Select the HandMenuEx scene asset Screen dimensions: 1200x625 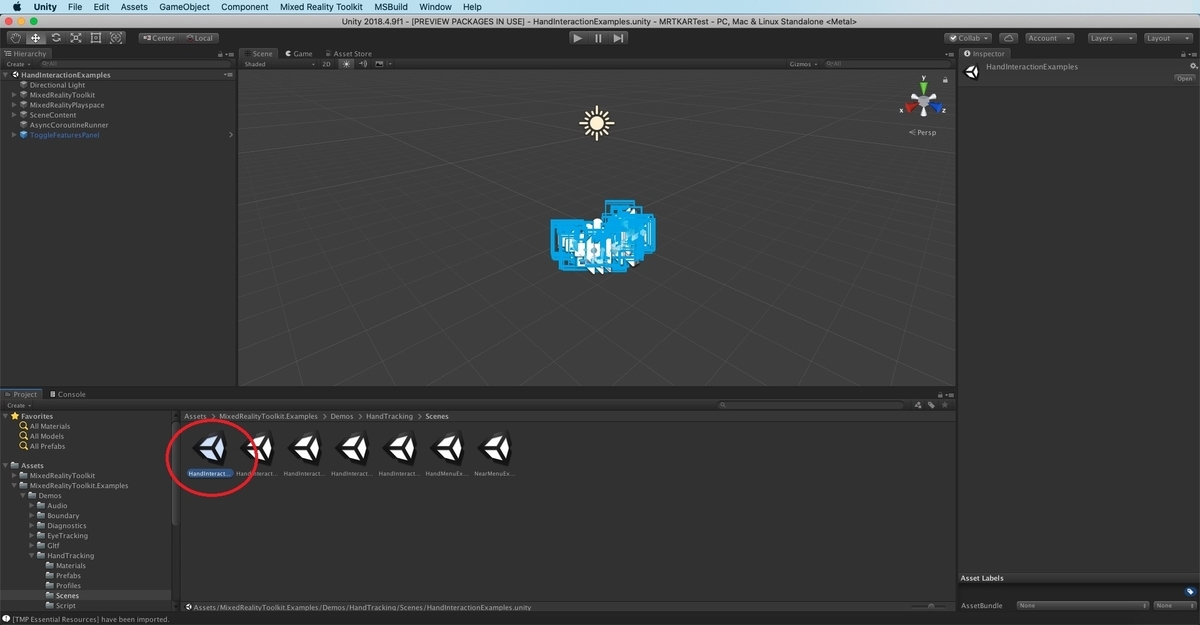pos(447,454)
